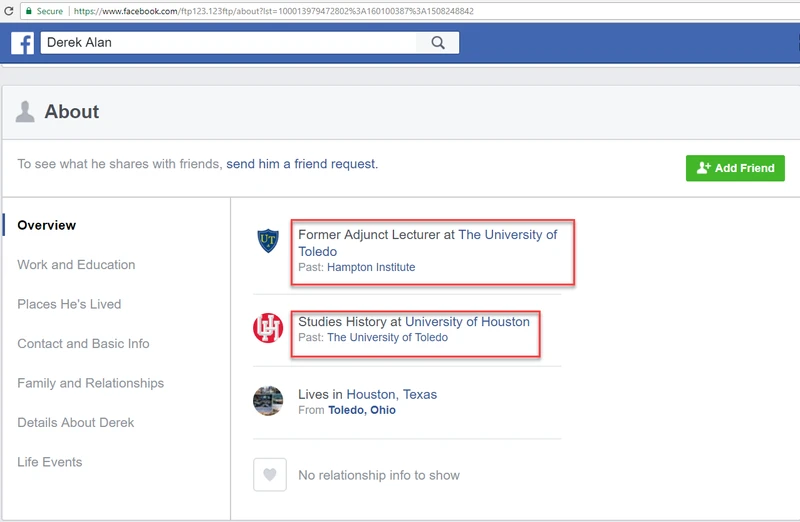Screen dimensions: 800x522
Task: Click the secure padlock icon
Action: (29, 11)
